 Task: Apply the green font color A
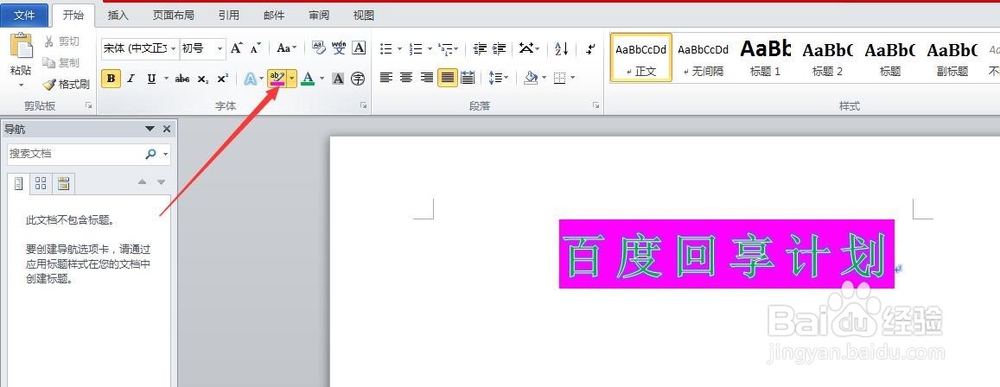point(308,78)
